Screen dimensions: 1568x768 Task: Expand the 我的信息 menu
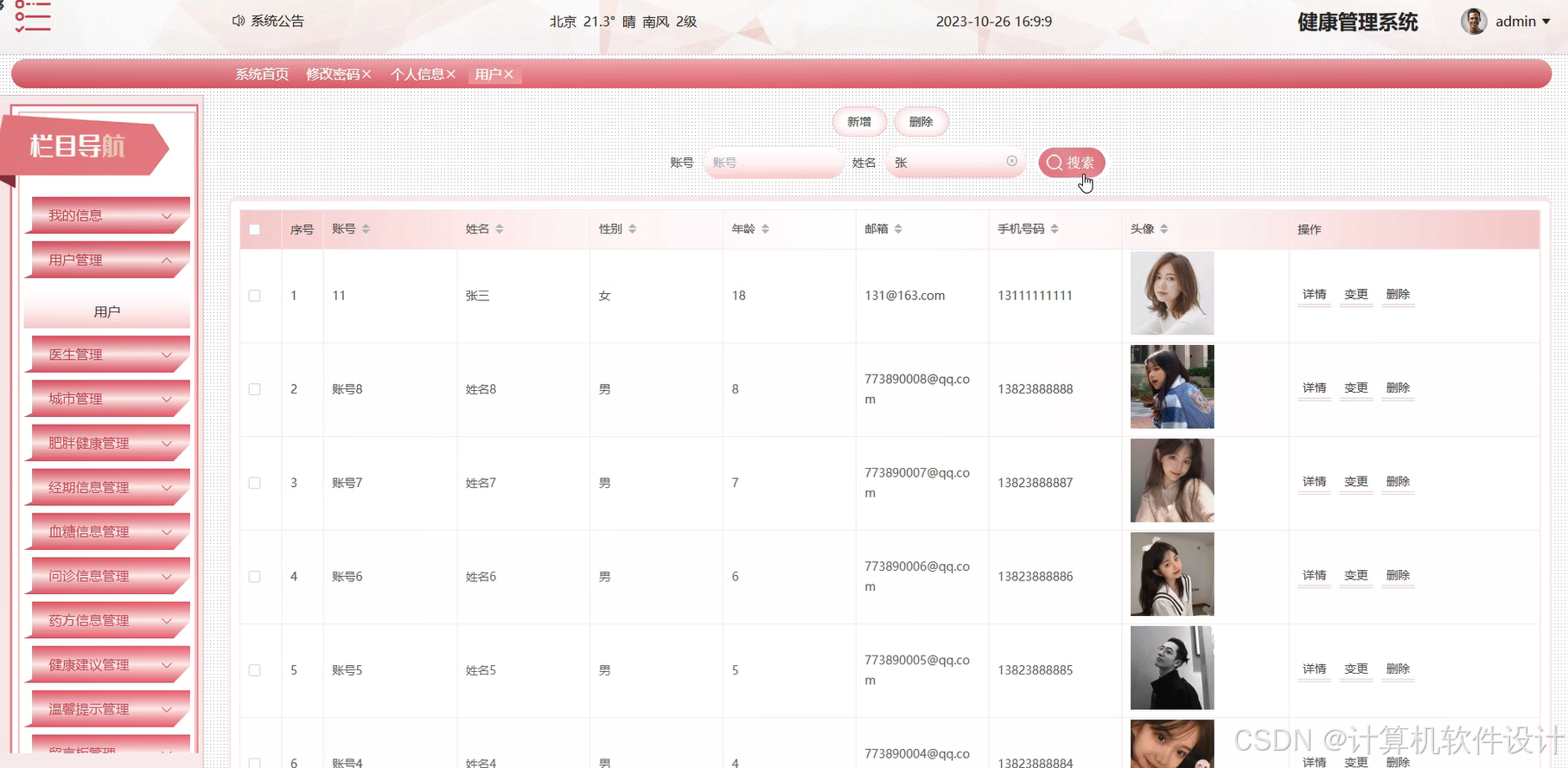click(110, 215)
